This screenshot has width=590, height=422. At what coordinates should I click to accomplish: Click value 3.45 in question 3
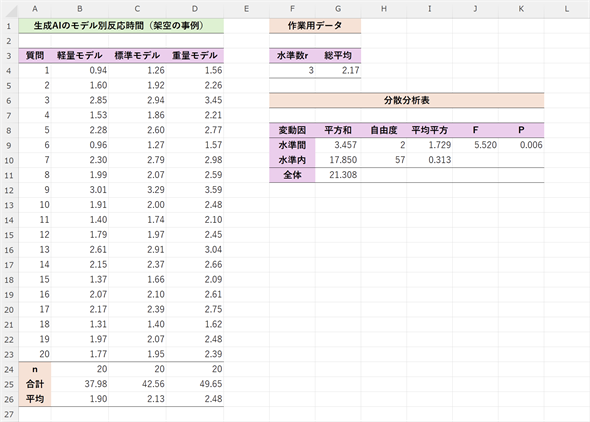pos(195,100)
